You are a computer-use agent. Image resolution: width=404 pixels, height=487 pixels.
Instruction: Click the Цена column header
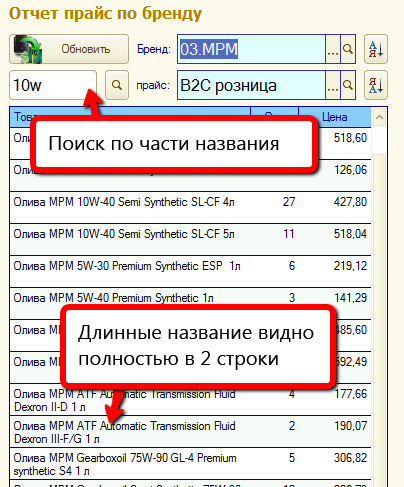[335, 117]
